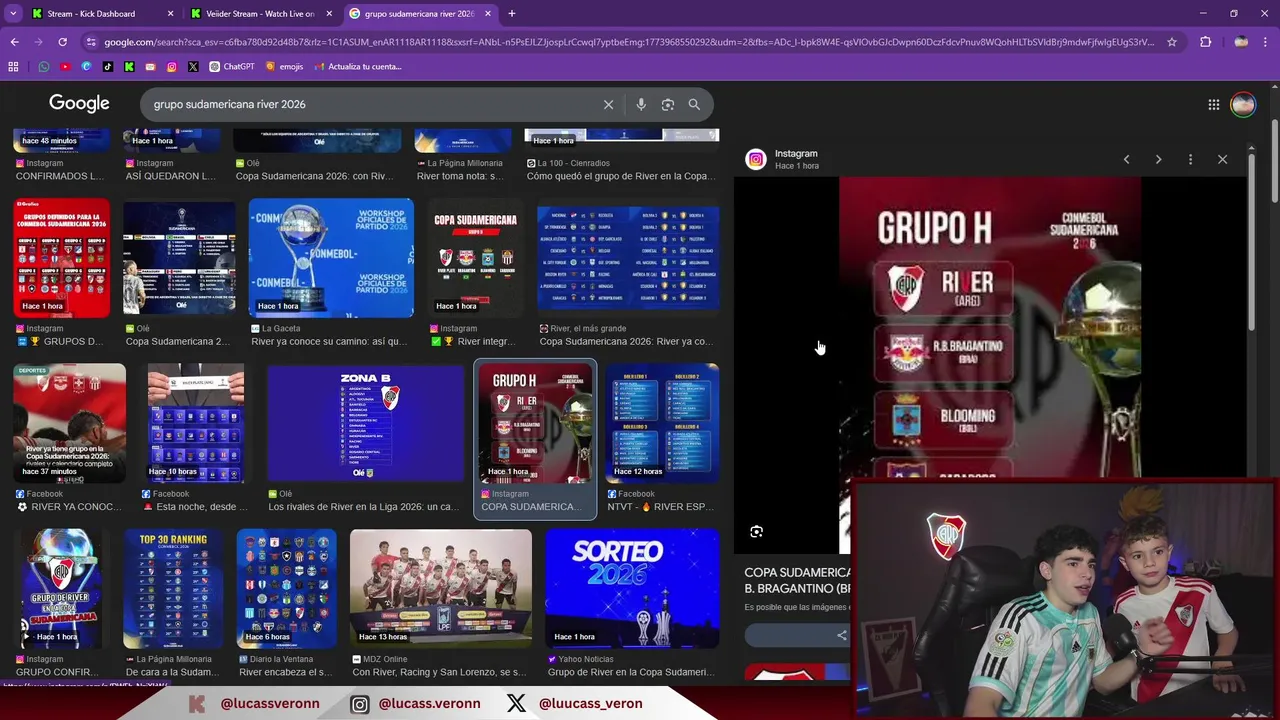Switch to the Veiider Stream tab
The height and width of the screenshot is (720, 1280).
point(260,14)
